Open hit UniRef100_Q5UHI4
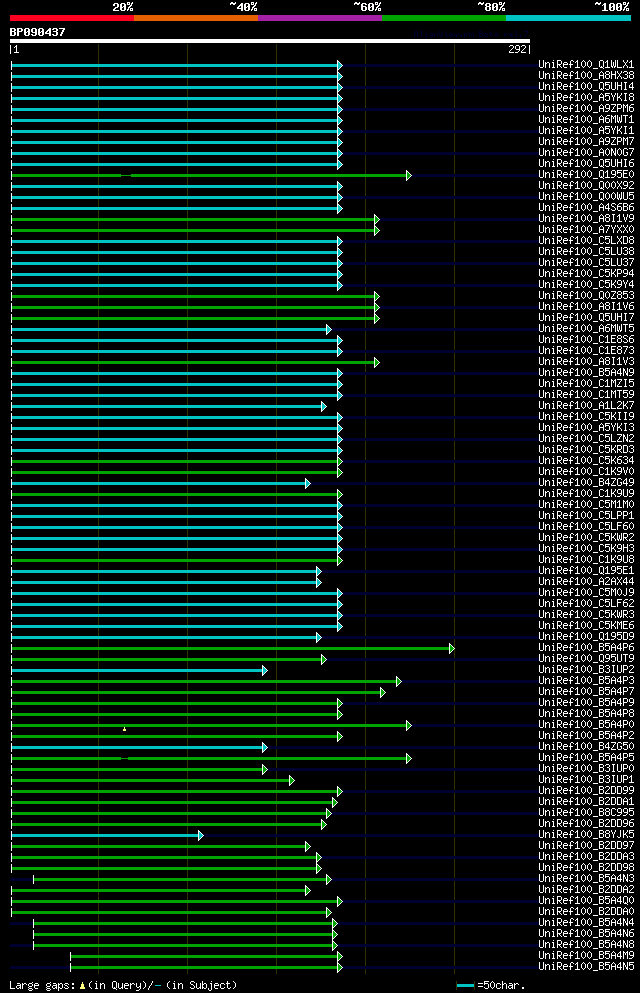This screenshot has height=993, width=640. pos(586,87)
